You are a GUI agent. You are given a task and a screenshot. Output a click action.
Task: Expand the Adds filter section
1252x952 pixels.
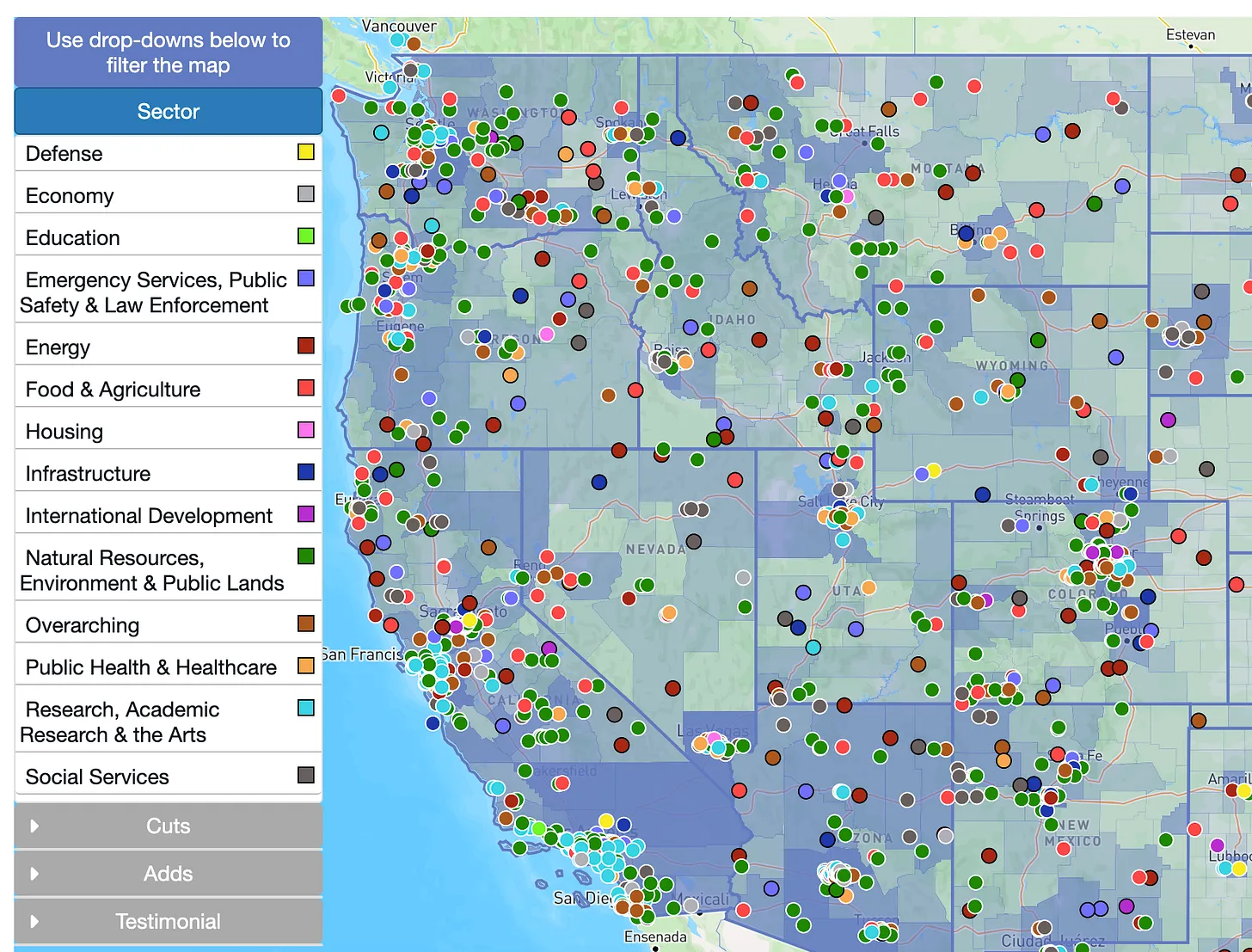[168, 874]
